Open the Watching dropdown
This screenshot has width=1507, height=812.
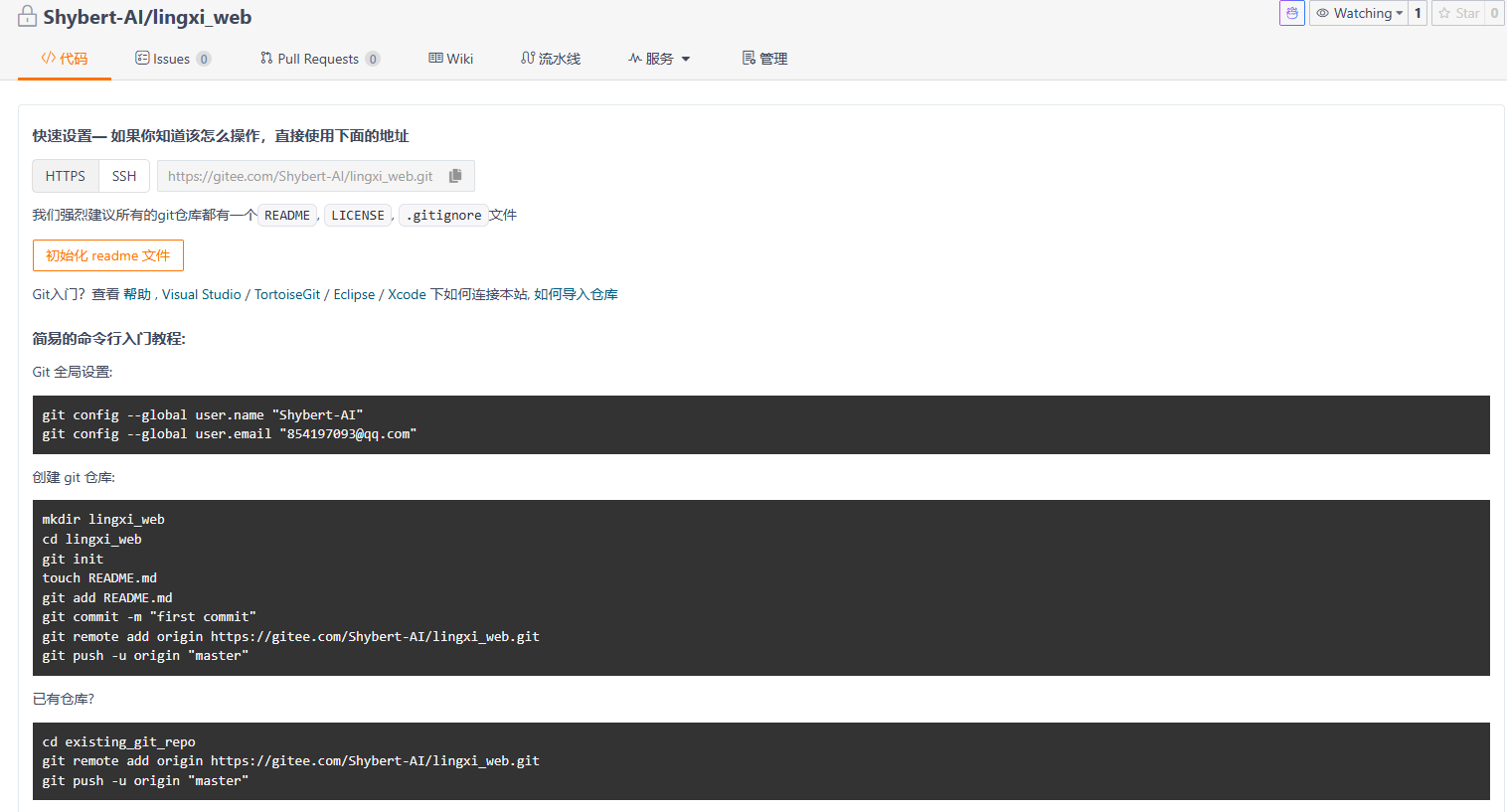(x=1359, y=13)
